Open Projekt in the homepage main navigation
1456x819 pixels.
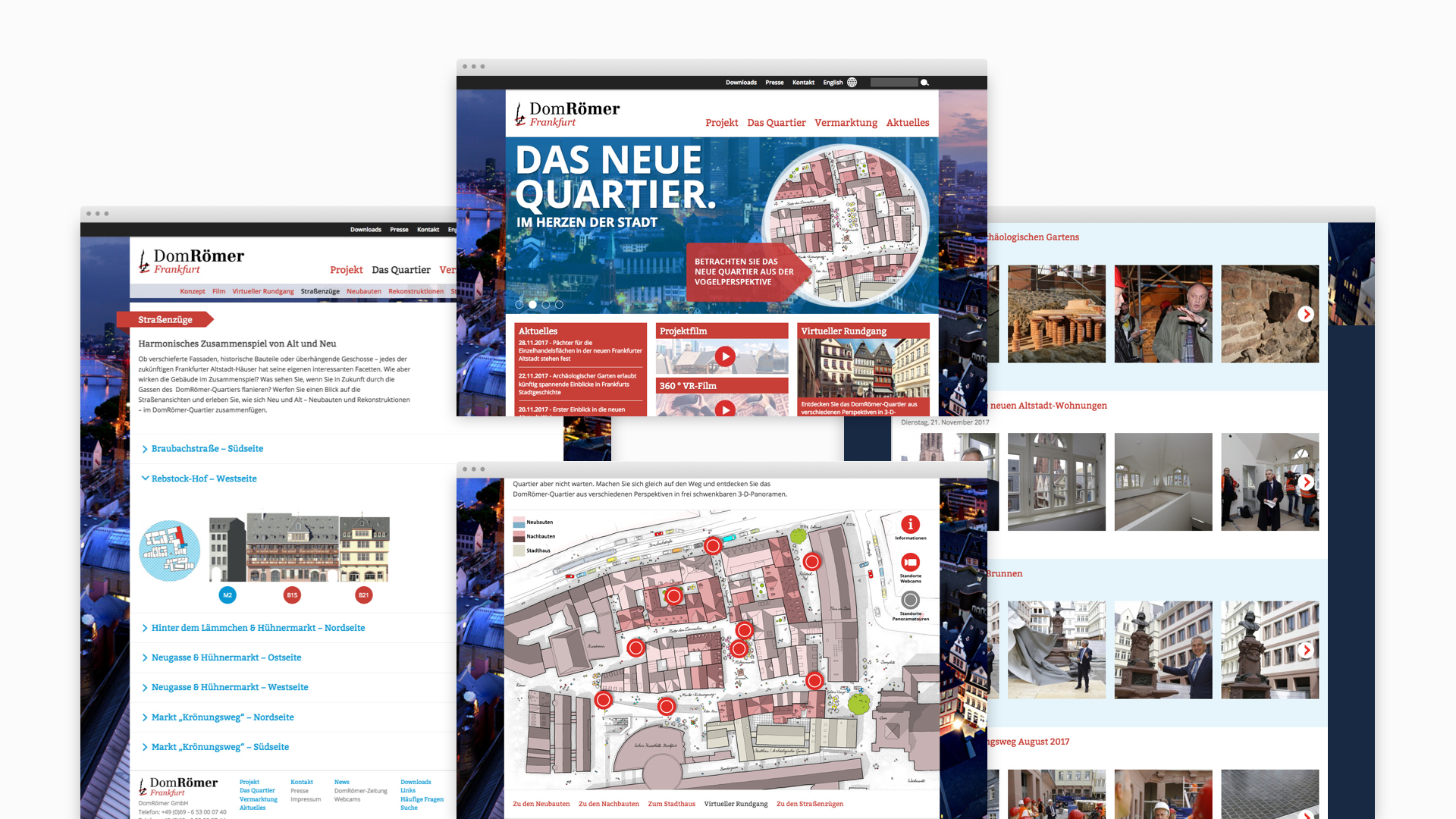[x=721, y=123]
